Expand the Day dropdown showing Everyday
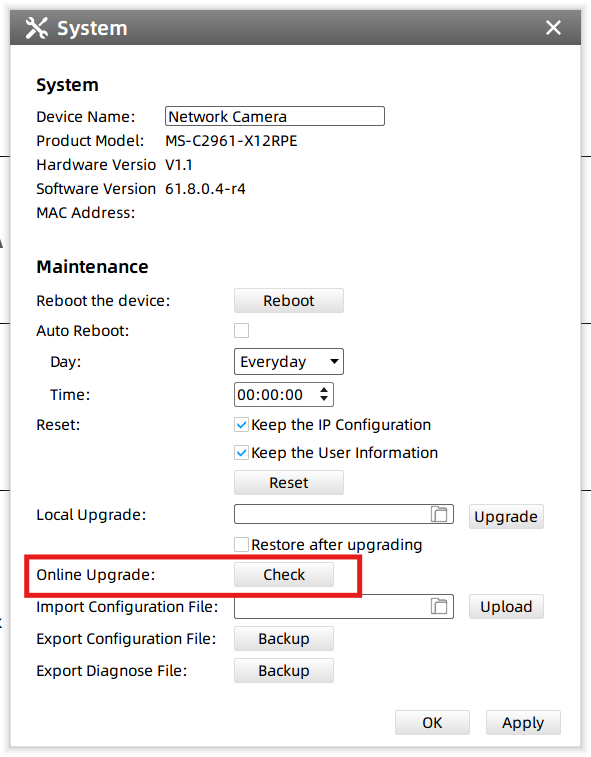Viewport: 591px width, 757px height. (289, 362)
